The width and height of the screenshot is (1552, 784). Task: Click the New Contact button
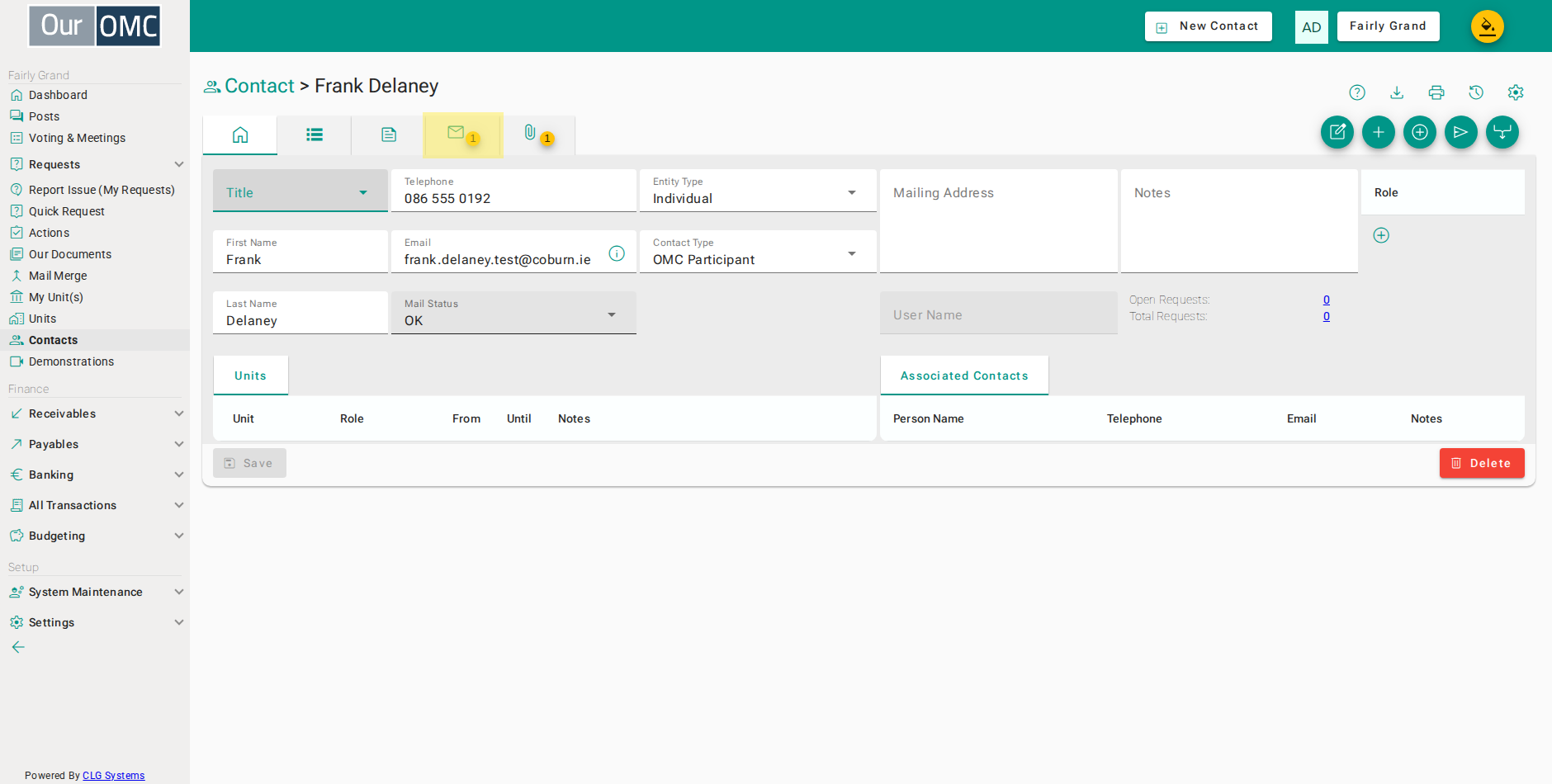coord(1209,26)
